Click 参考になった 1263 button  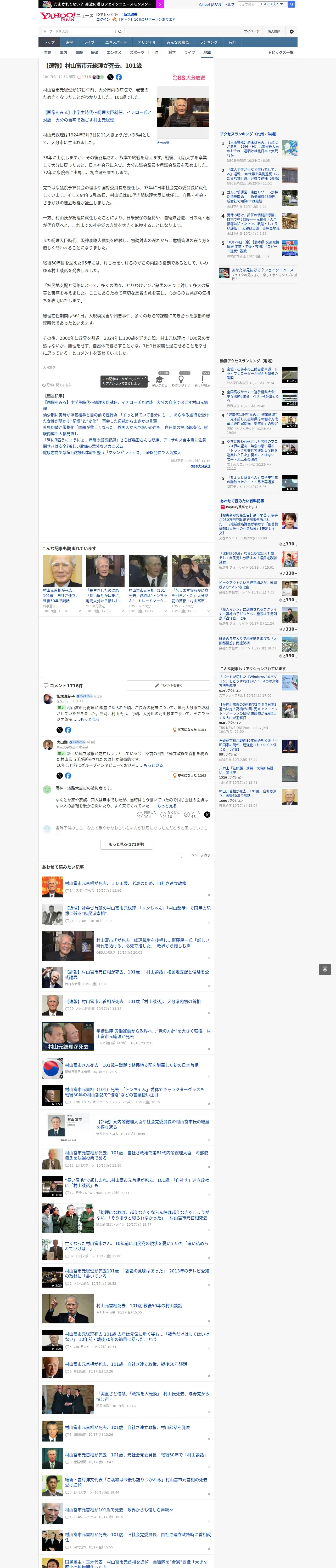coord(190,775)
